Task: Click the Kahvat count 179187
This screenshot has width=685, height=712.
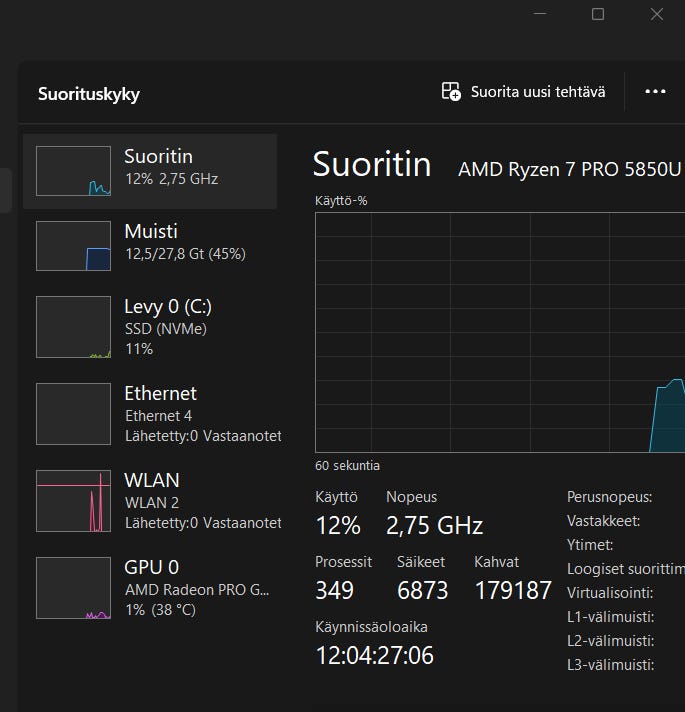Action: pos(512,590)
